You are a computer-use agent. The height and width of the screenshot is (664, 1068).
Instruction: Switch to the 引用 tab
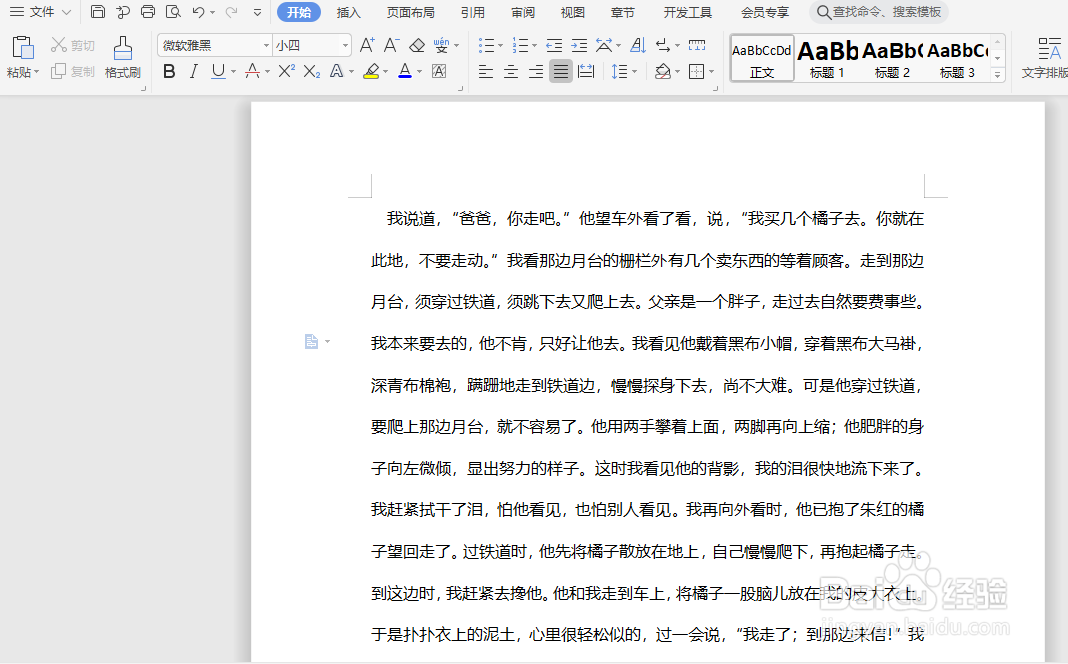pos(473,12)
